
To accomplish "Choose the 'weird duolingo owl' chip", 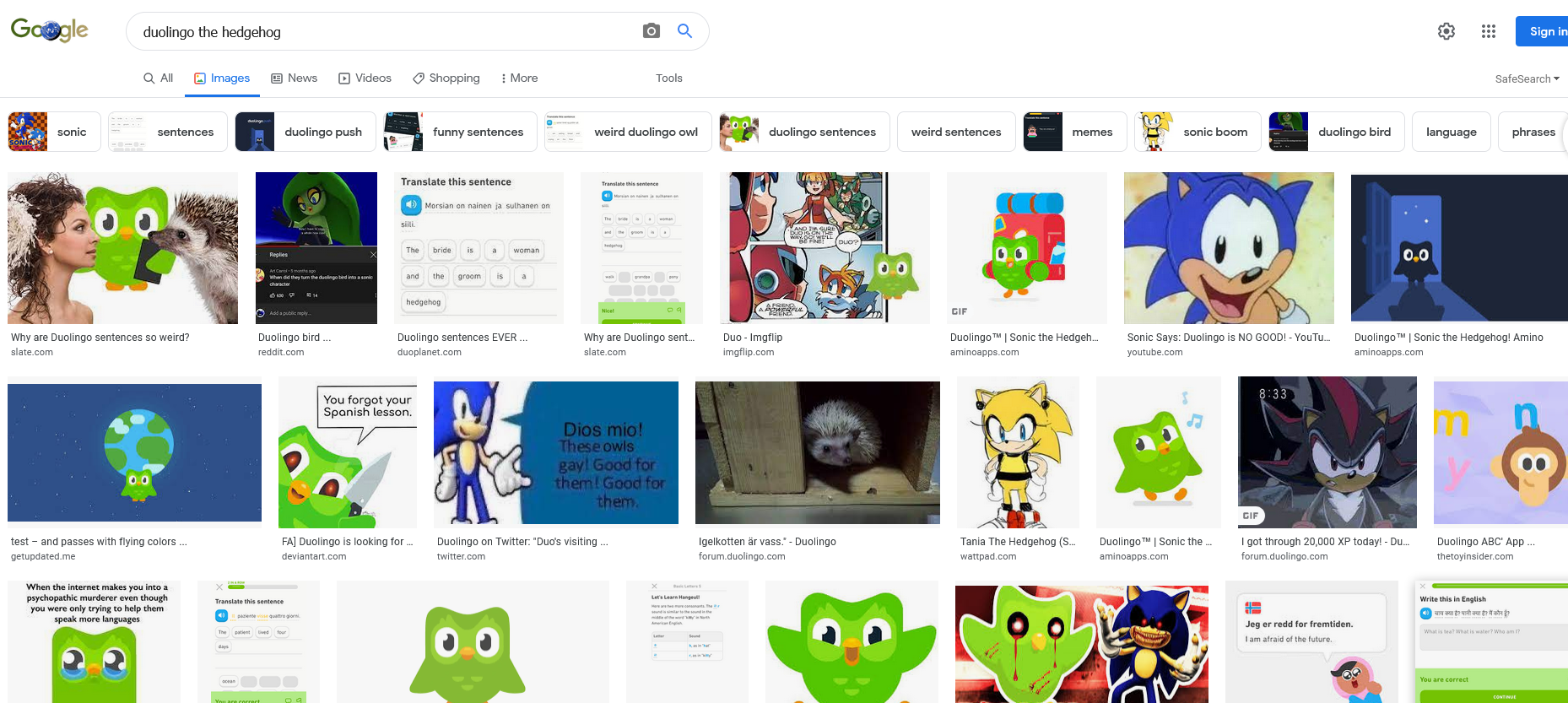I will [628, 132].
